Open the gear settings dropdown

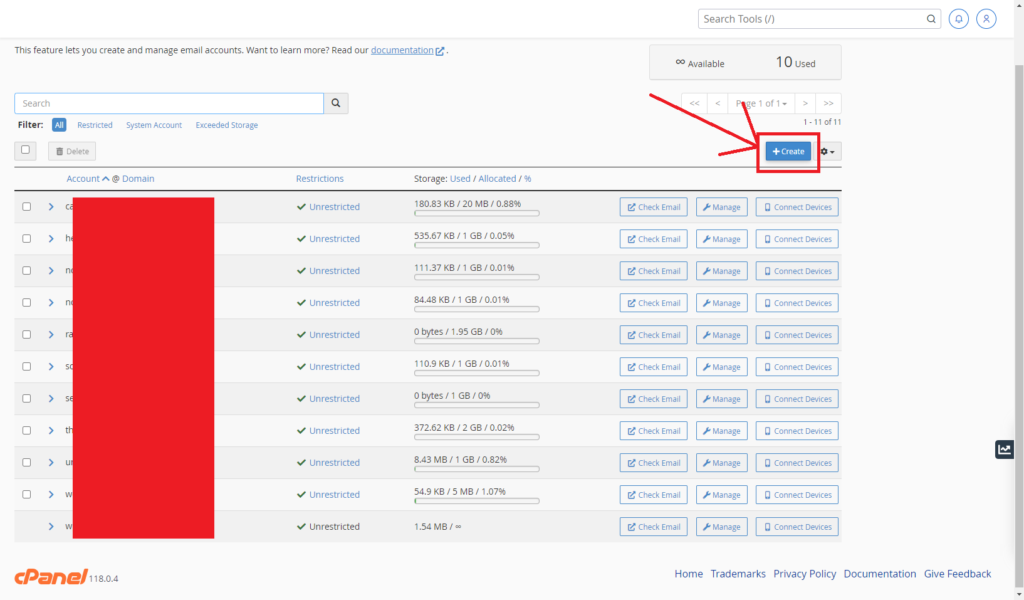pos(828,151)
